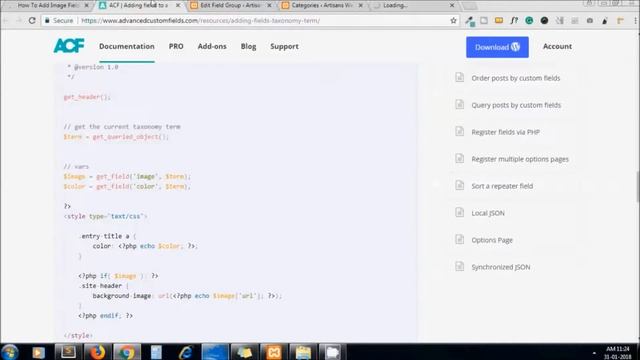Go to the Add-ons page

212,47
